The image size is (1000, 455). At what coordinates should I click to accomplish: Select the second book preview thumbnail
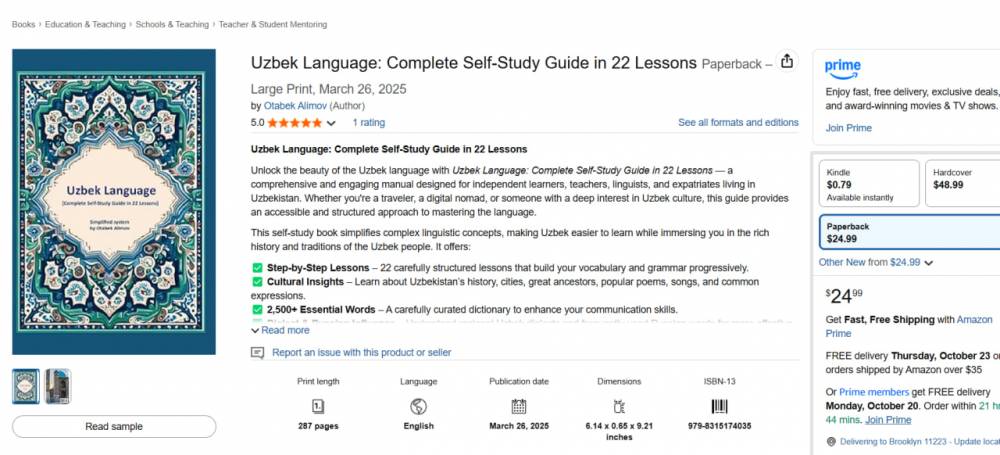58,386
